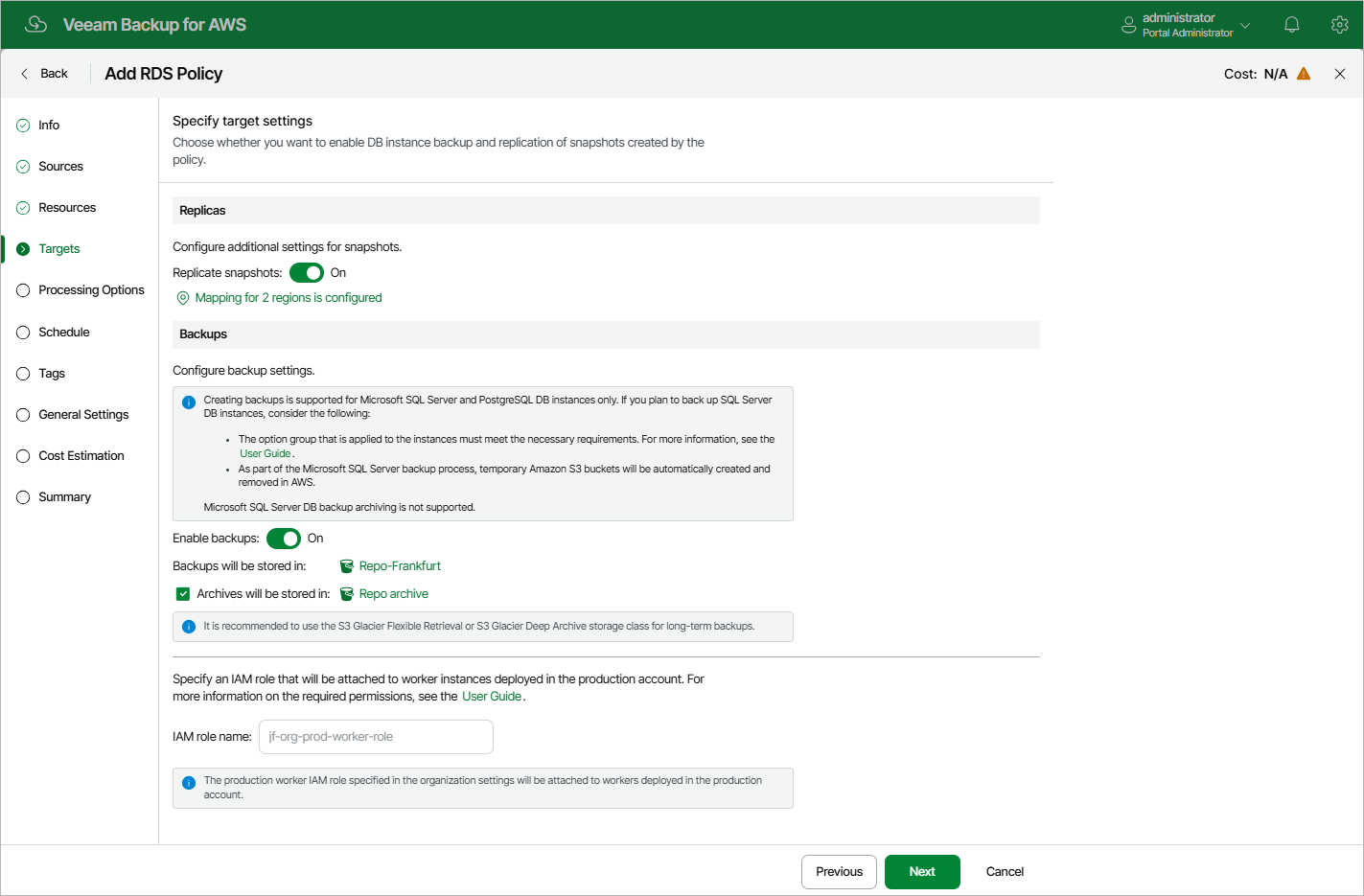Image resolution: width=1364 pixels, height=896 pixels.
Task: Click the Replicas section header
Action: click(606, 211)
